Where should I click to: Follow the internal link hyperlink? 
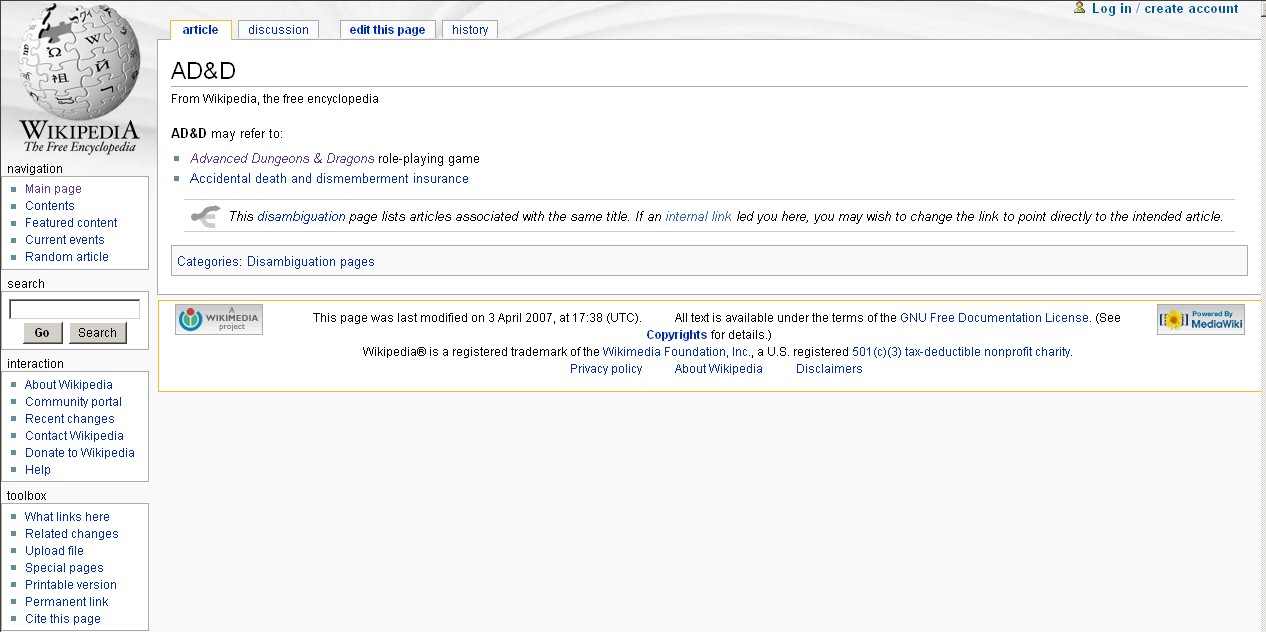(698, 216)
